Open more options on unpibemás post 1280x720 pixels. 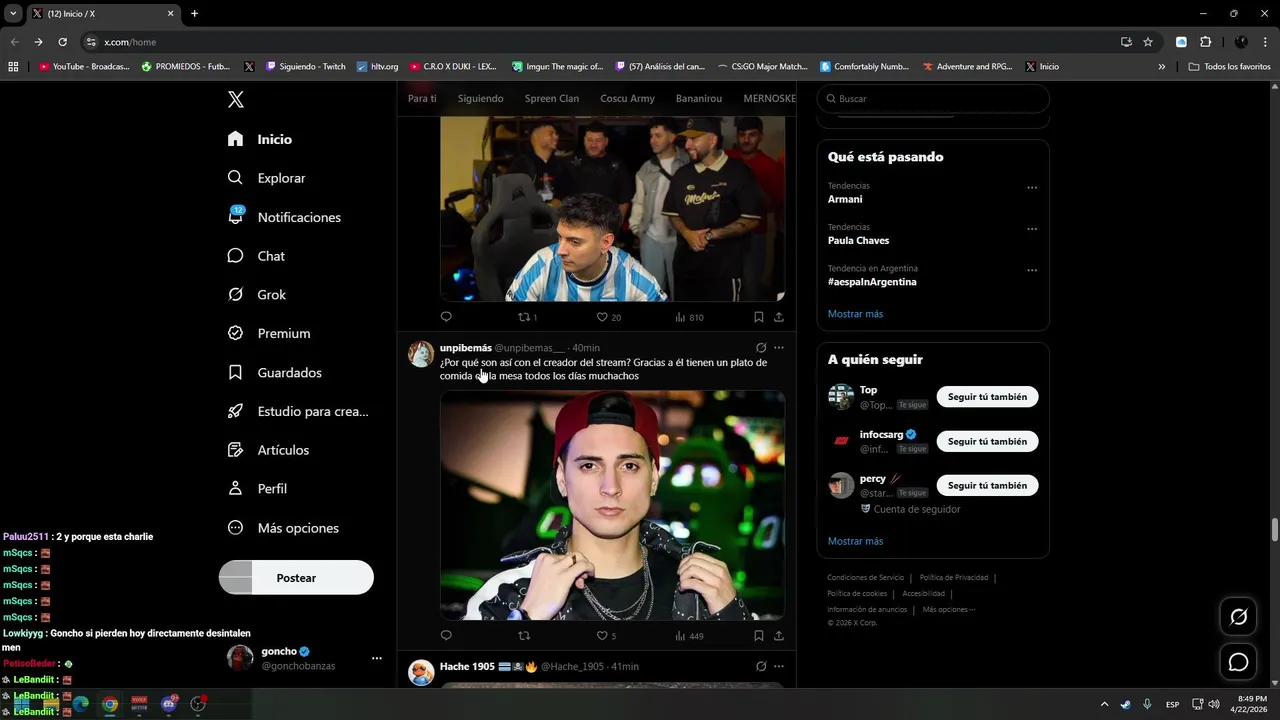tap(779, 348)
